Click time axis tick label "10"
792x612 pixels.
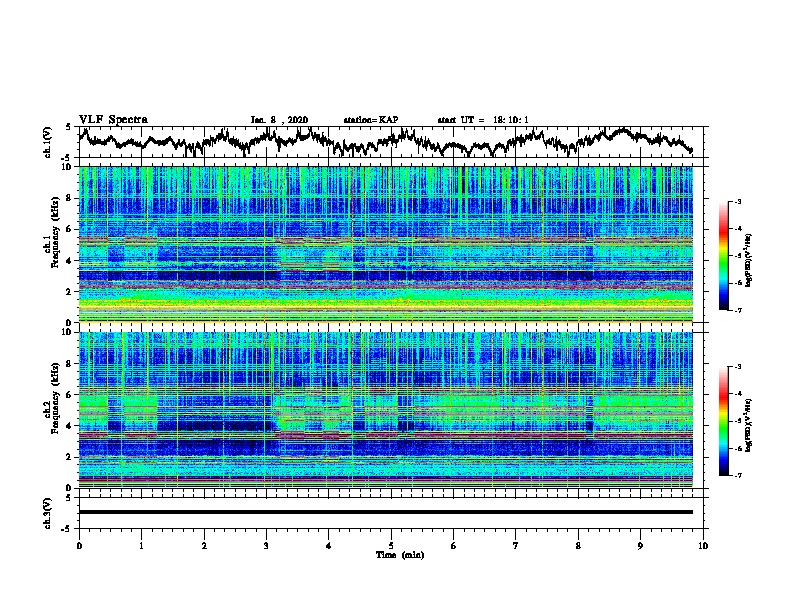coord(703,546)
